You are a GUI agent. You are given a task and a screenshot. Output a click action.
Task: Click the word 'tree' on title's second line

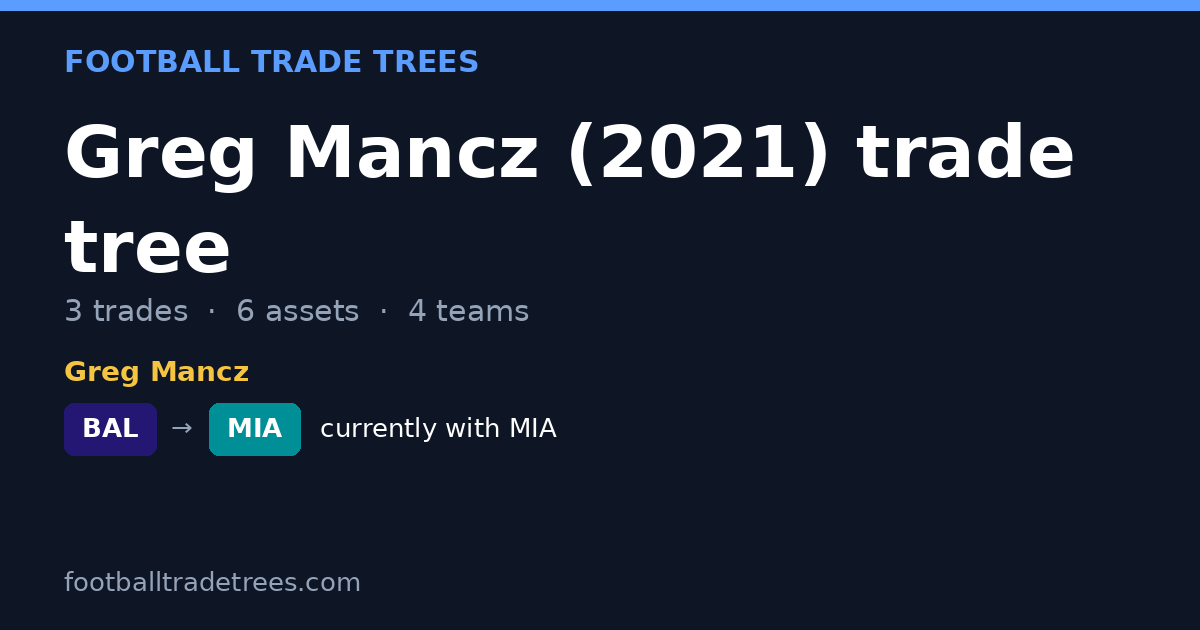click(147, 250)
